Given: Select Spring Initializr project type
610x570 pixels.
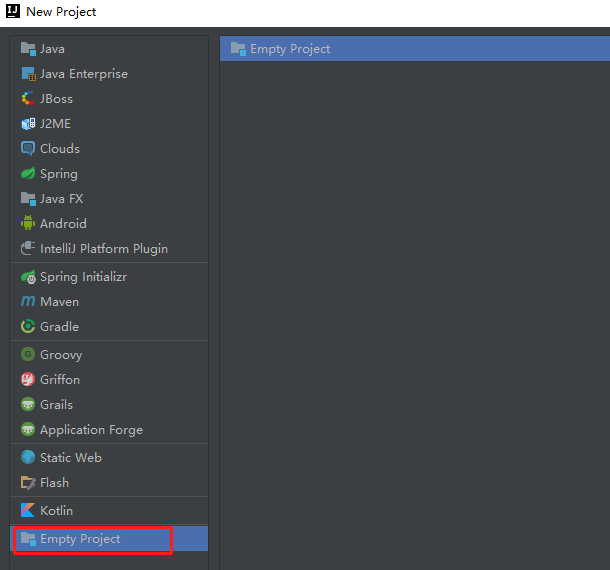Looking at the screenshot, I should tap(109, 277).
